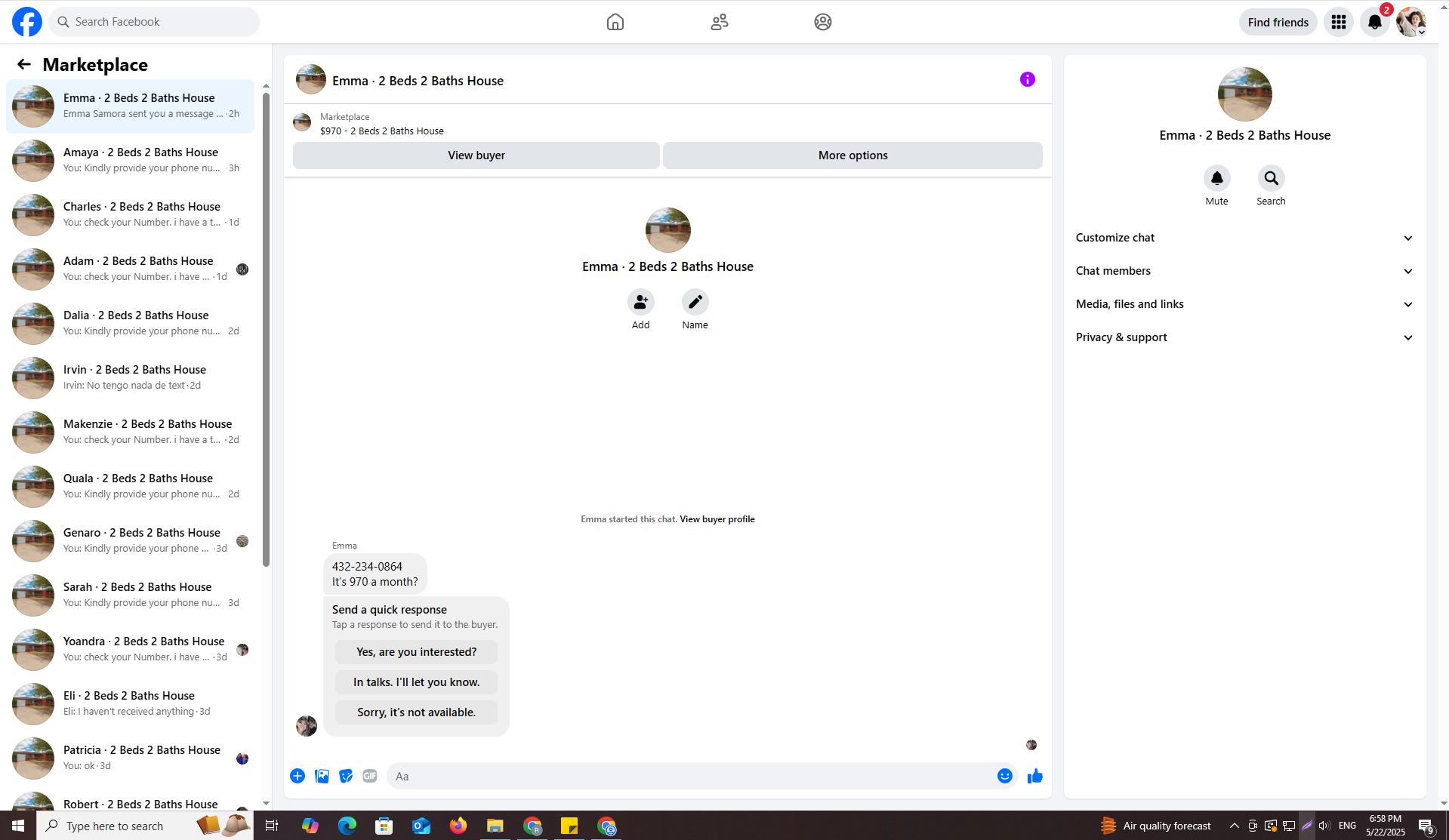Viewport: 1449px width, 840px height.
Task: Click the Name edit pencil icon
Action: click(695, 302)
